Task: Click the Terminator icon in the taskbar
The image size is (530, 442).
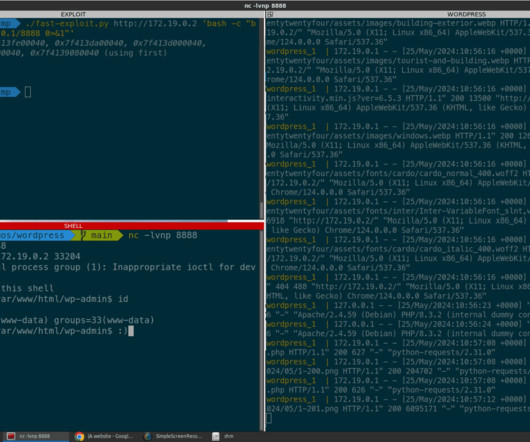Action: 11,436
